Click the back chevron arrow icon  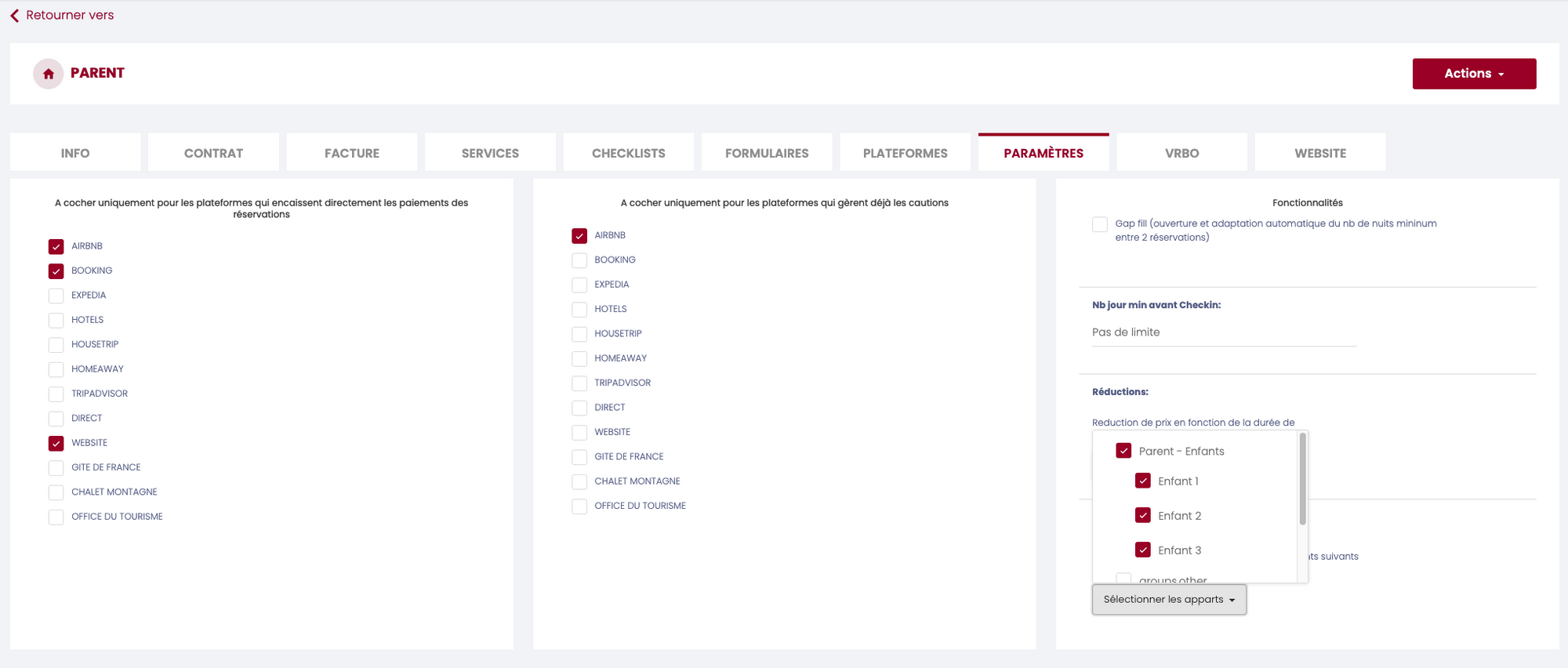tap(15, 16)
